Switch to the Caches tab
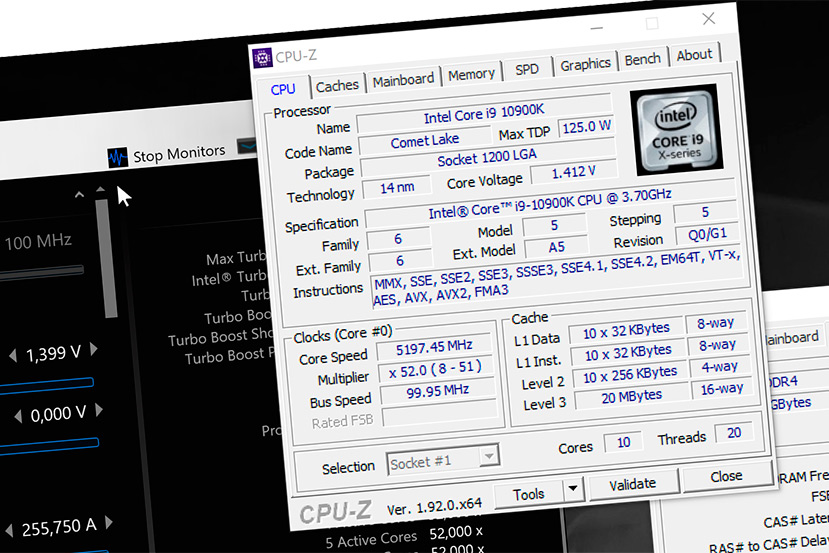Image resolution: width=829 pixels, height=553 pixels. (x=337, y=85)
